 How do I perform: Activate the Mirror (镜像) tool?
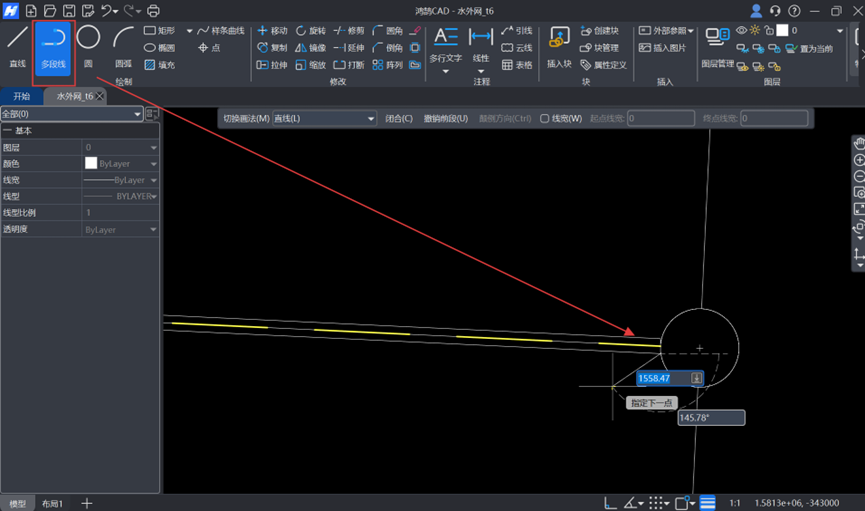[310, 48]
